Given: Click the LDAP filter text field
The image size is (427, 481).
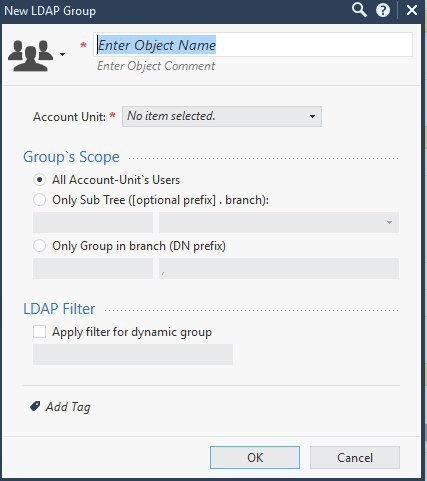Looking at the screenshot, I should (133, 354).
